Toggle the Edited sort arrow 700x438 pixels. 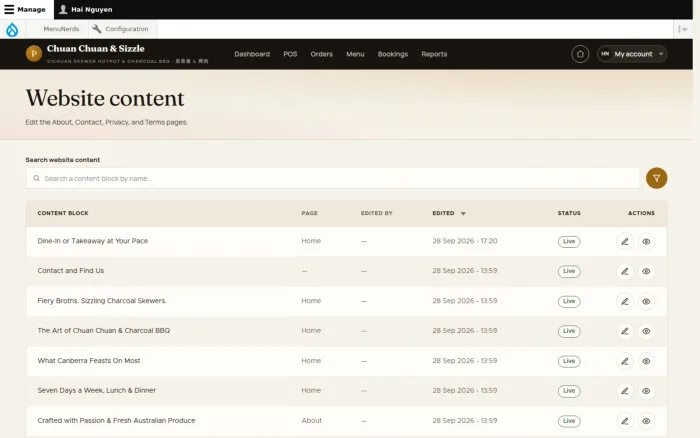pyautogui.click(x=463, y=213)
